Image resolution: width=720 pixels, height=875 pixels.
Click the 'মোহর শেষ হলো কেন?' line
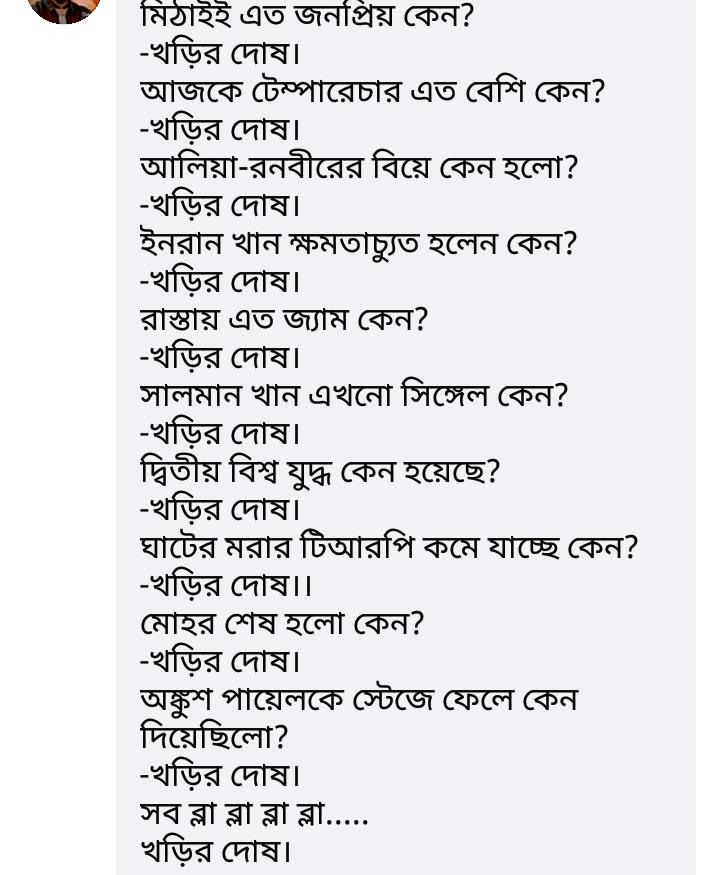(x=282, y=623)
